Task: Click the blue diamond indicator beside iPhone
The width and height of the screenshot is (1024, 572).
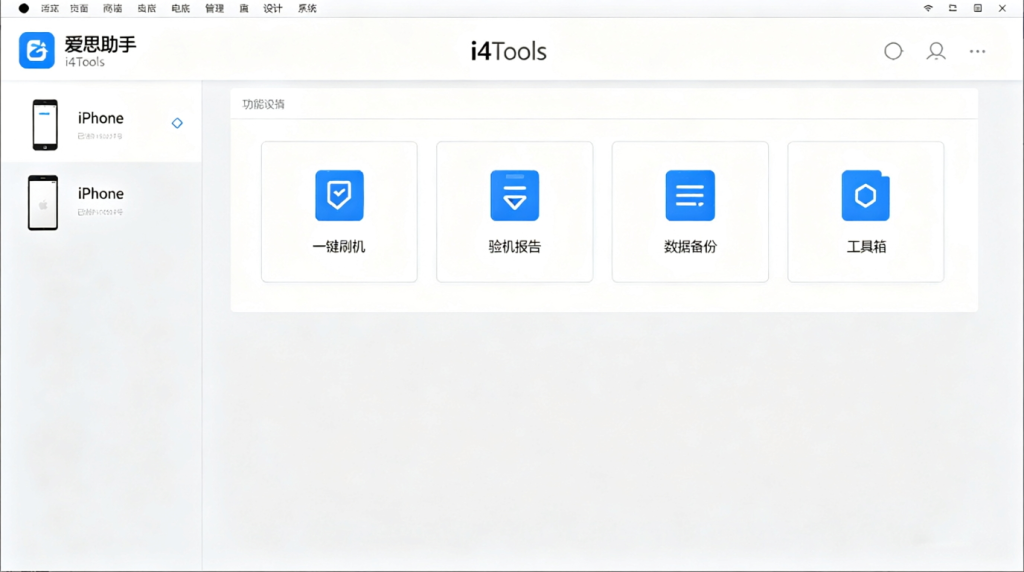Action: 177,123
